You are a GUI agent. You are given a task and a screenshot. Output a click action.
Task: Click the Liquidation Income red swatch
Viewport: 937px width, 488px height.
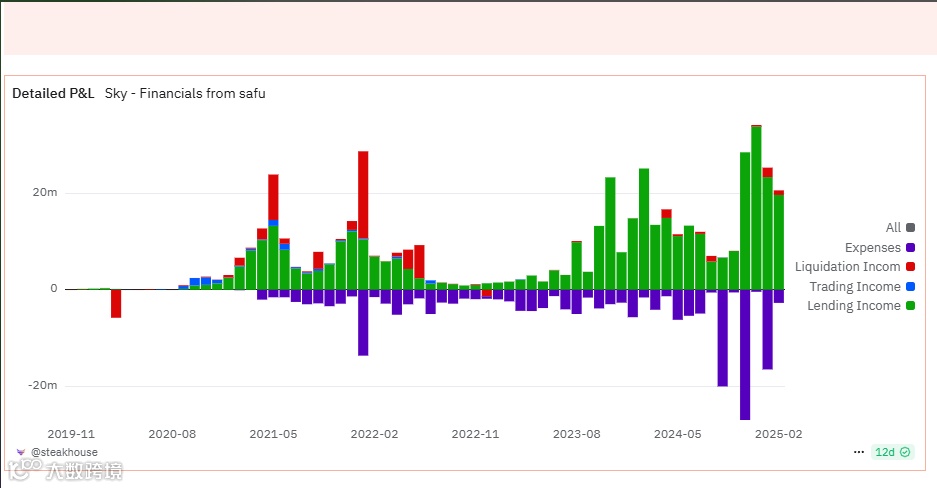coord(910,266)
